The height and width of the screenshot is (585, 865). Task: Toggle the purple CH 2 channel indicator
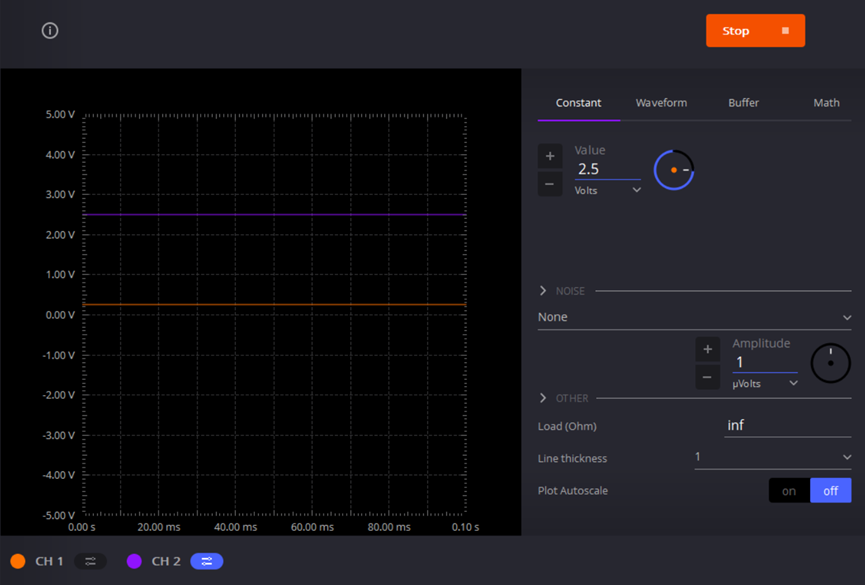(134, 561)
